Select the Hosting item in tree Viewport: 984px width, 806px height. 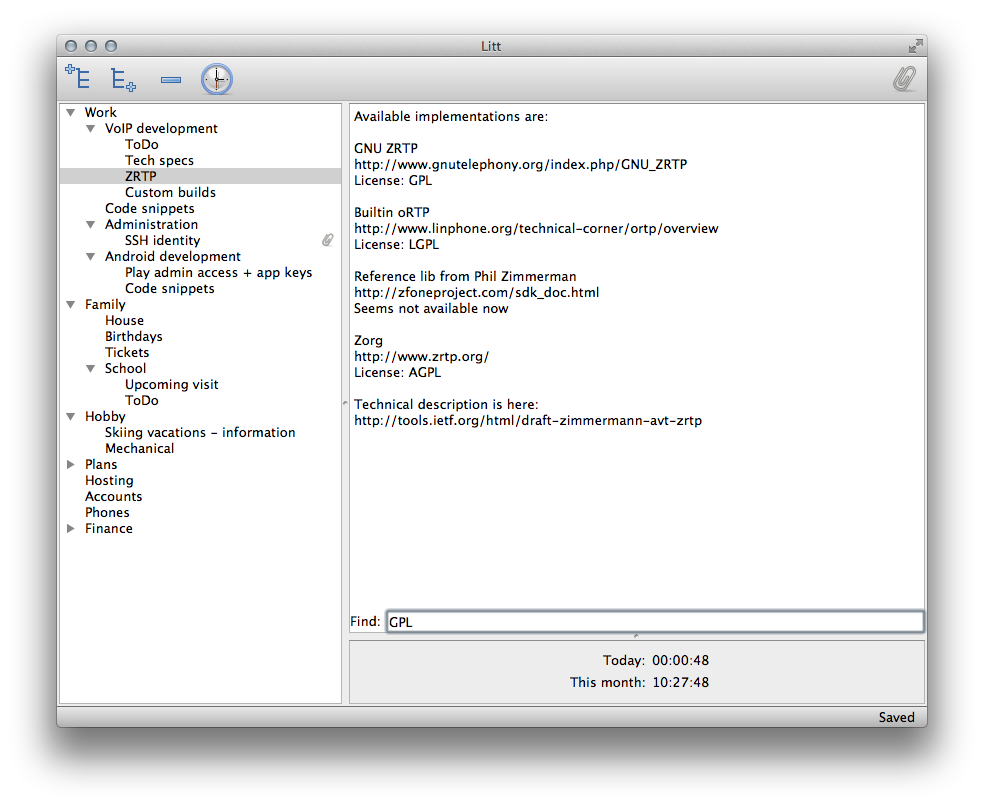point(109,480)
